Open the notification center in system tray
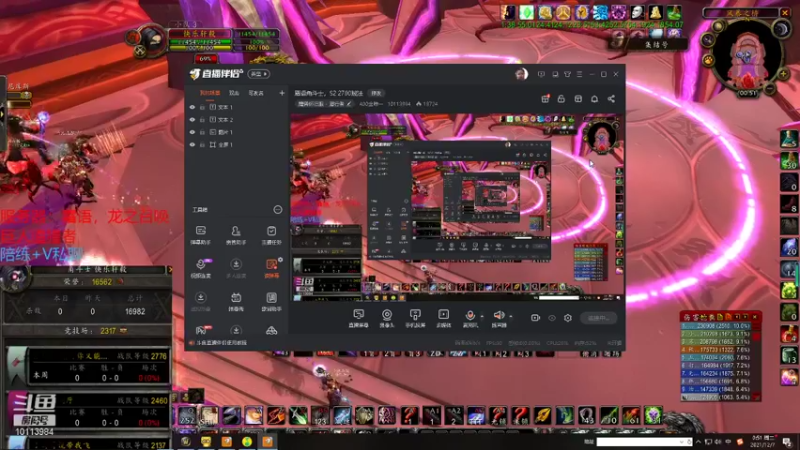Image resolution: width=800 pixels, height=450 pixels. click(788, 441)
